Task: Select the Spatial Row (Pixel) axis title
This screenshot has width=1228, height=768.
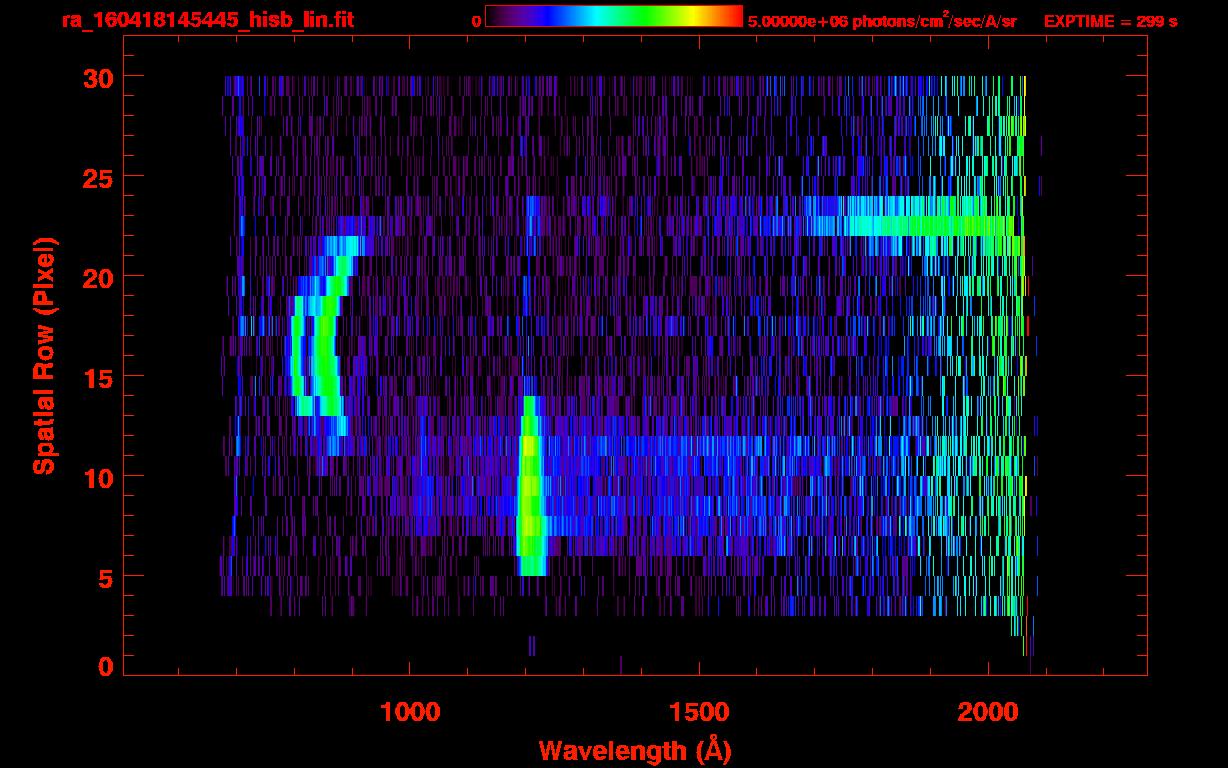Action: [x=43, y=356]
